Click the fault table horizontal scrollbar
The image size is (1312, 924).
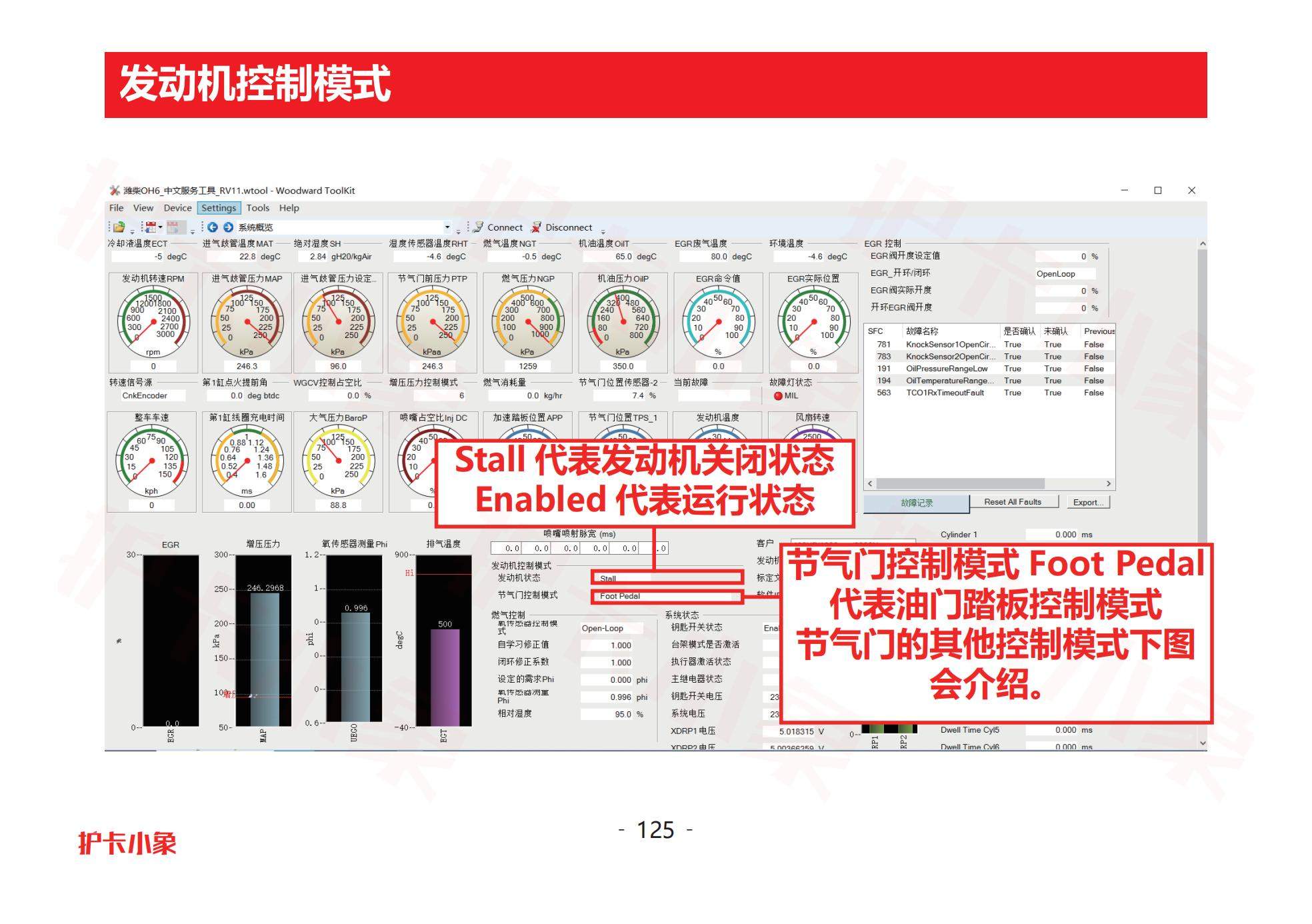960,484
